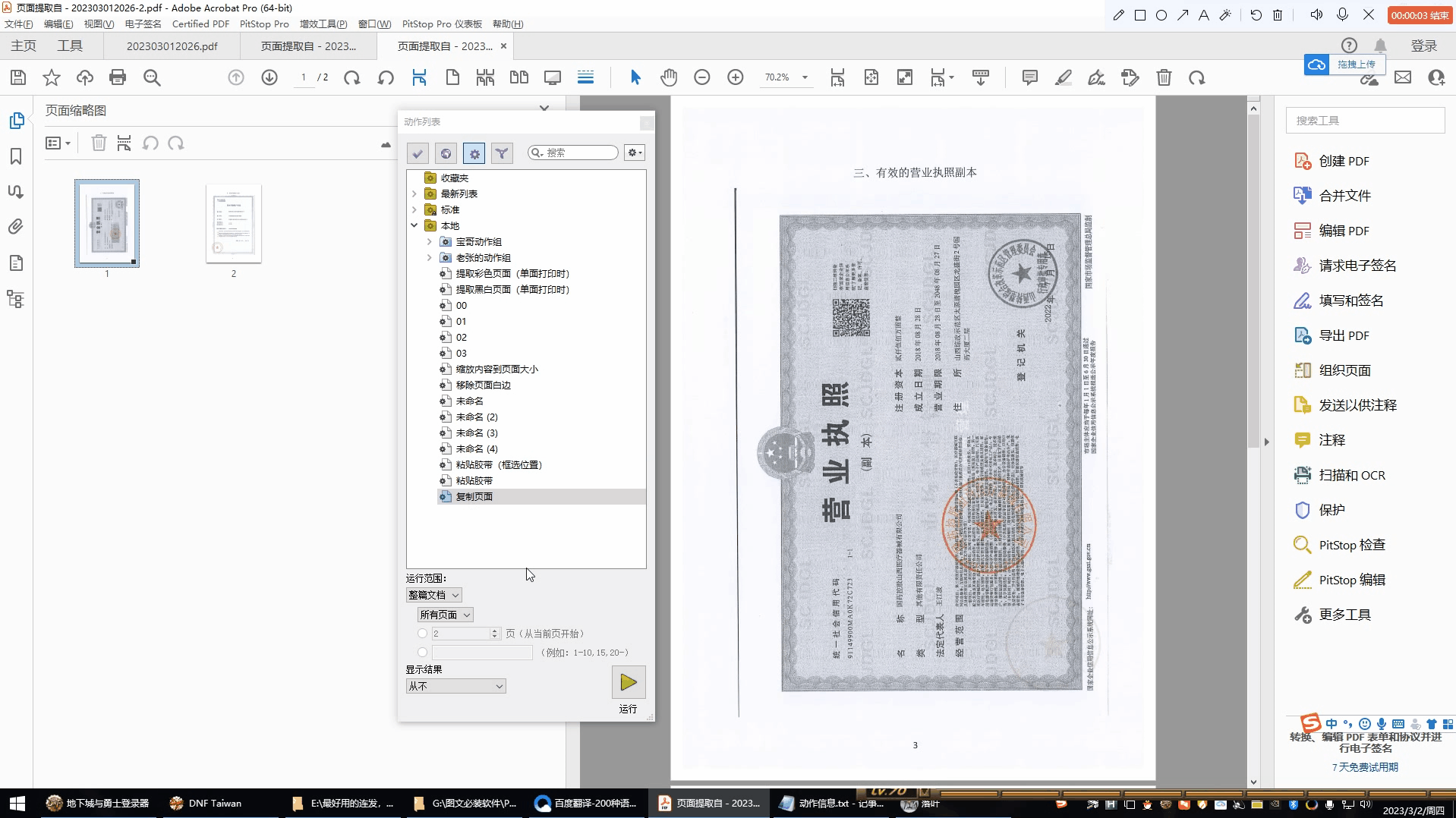The width and height of the screenshot is (1456, 818).
Task: Select page 2 thumbnail in the panel
Action: pos(233,223)
